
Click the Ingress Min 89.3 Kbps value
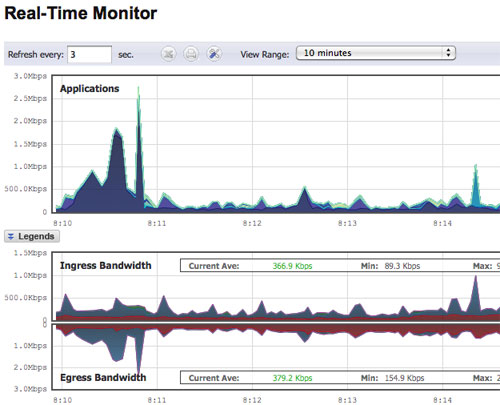(402, 266)
